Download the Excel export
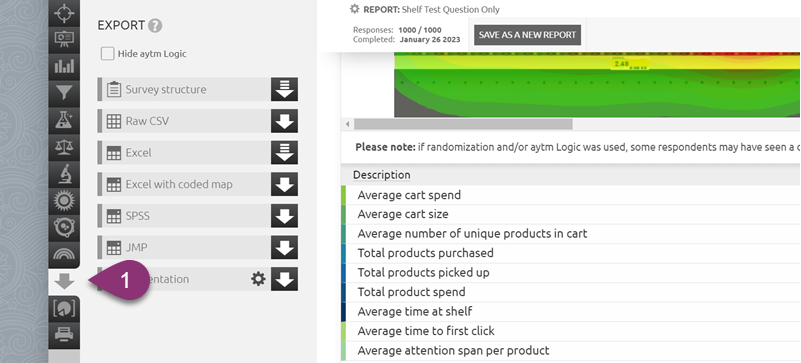The image size is (801, 363). pos(285,153)
